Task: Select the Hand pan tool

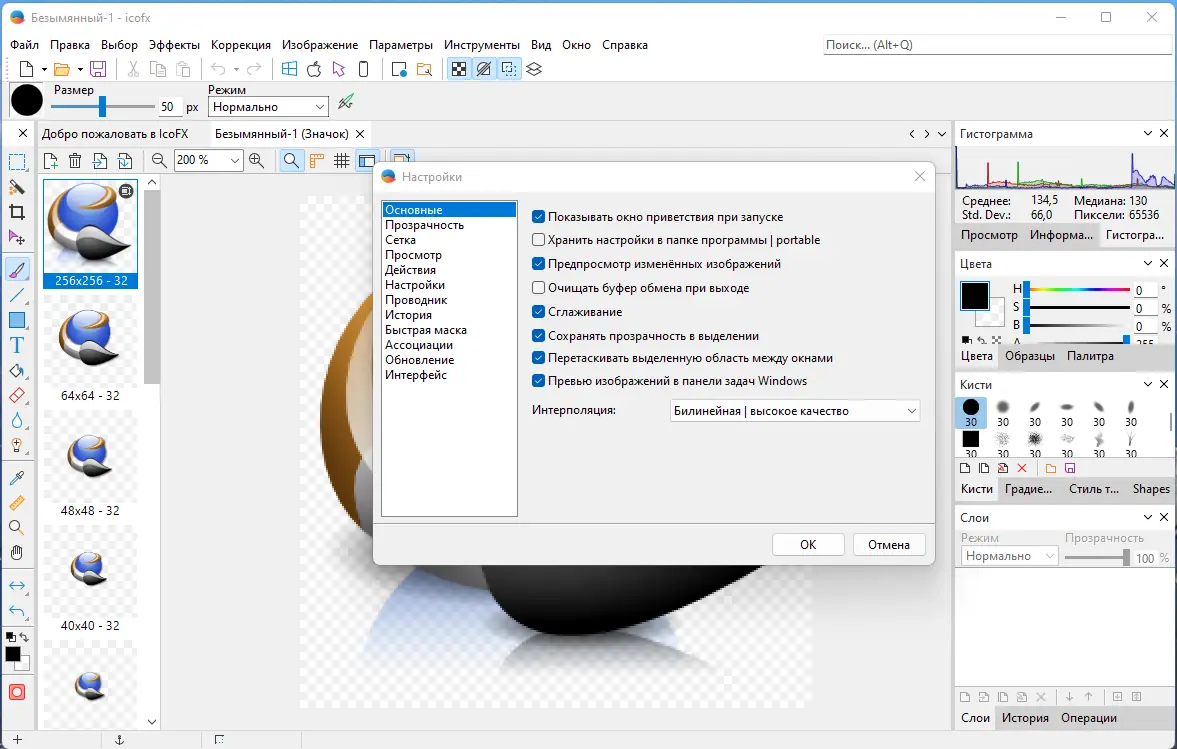Action: click(x=17, y=552)
